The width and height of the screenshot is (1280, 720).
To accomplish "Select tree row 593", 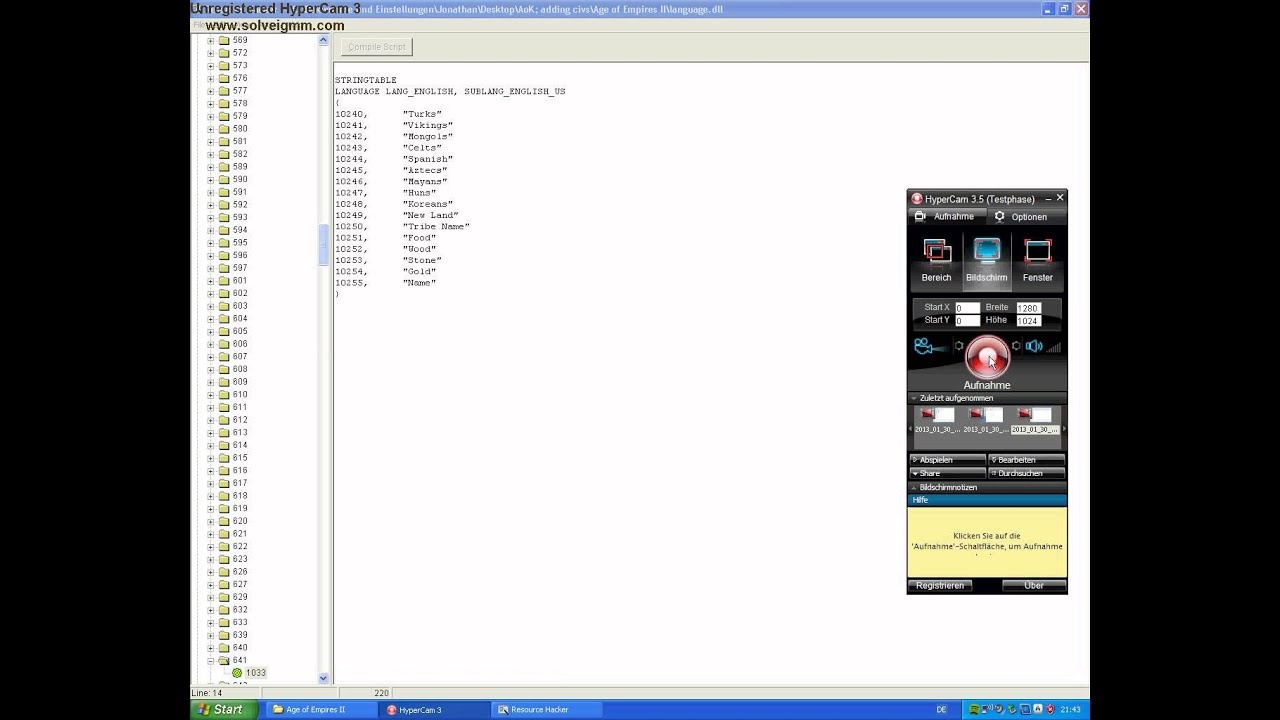I will [240, 217].
